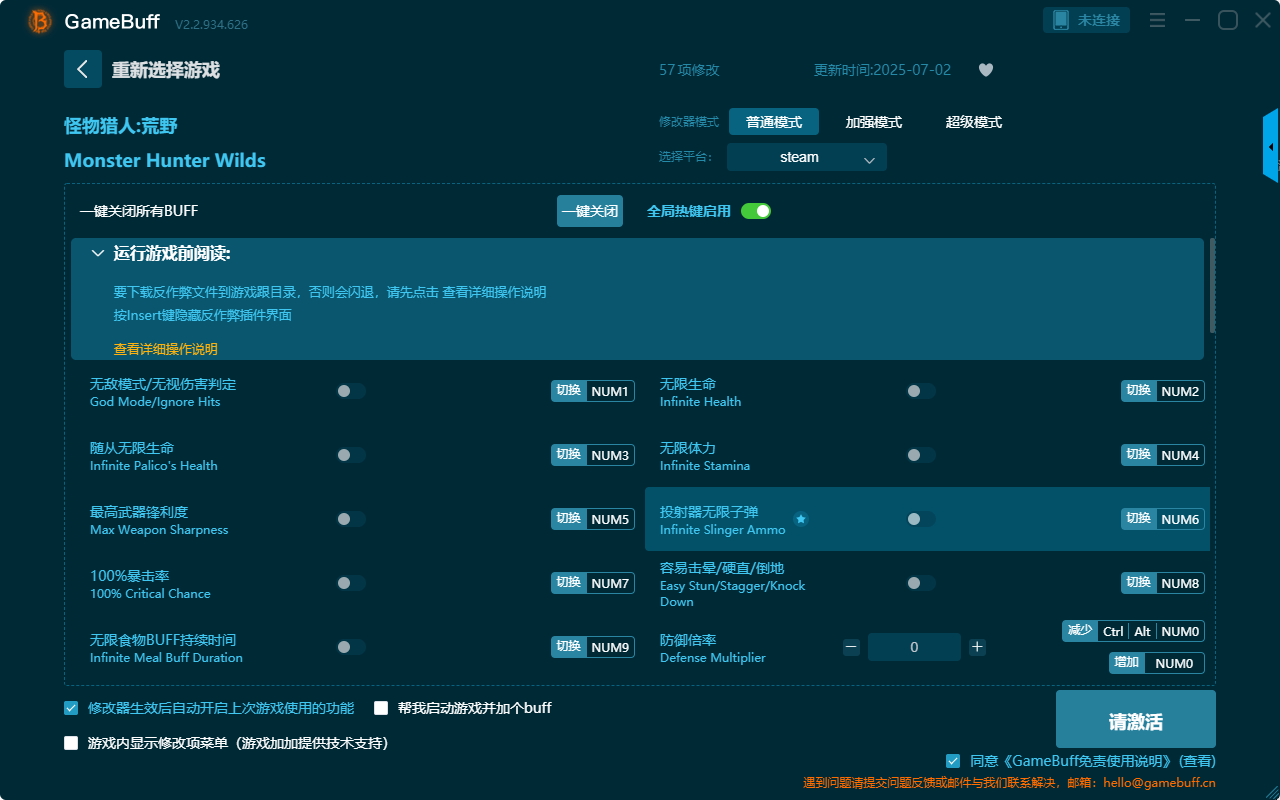Click the 一键关闭 button
1280x800 pixels.
tap(589, 211)
